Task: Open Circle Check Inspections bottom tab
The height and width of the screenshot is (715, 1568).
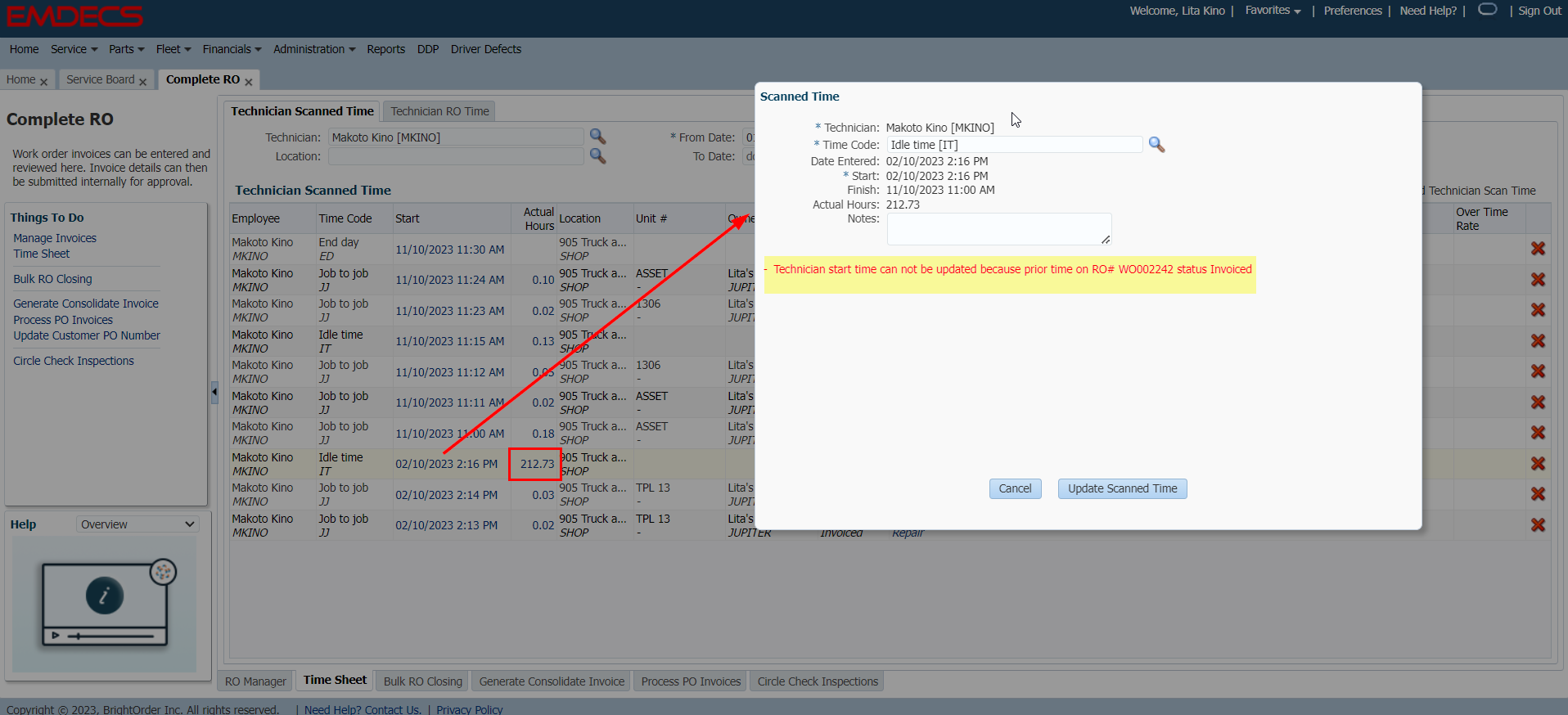Action: tap(818, 681)
